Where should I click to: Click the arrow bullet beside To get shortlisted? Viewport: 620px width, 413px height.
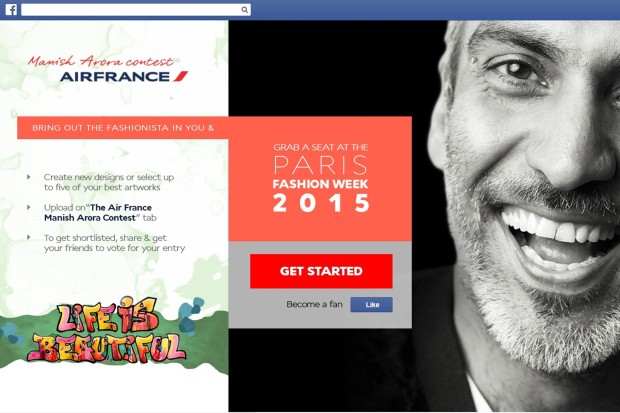pyautogui.click(x=28, y=237)
